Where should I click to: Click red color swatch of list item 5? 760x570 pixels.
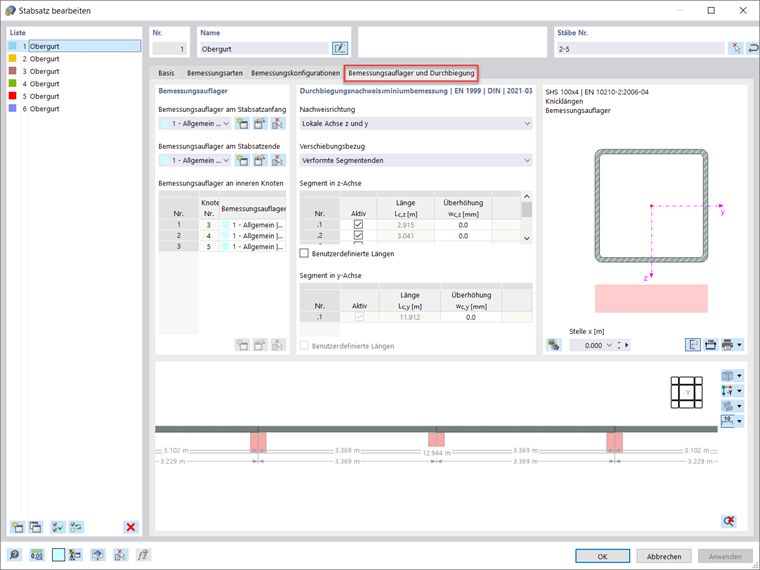click(x=13, y=95)
